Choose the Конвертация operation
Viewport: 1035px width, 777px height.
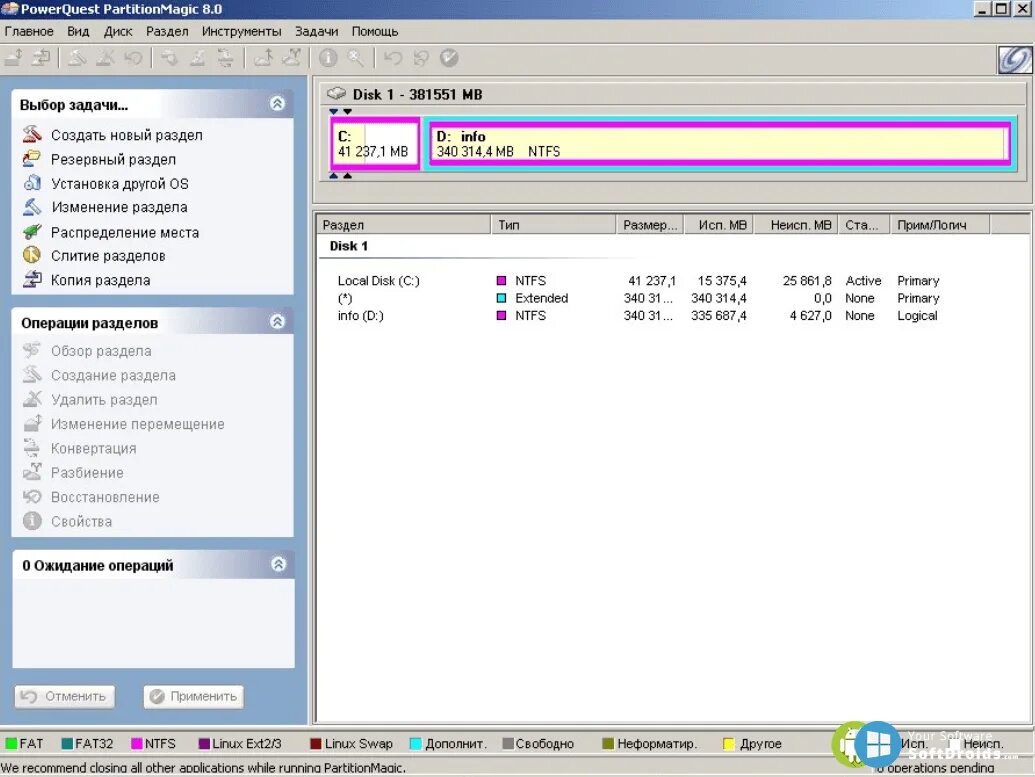point(94,448)
